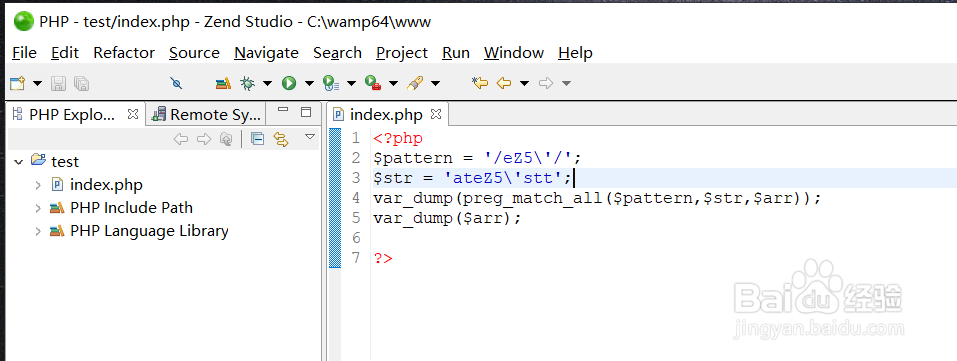Screen dimensions: 957x361
Task: Click line number 6 in gutter
Action: (x=356, y=238)
